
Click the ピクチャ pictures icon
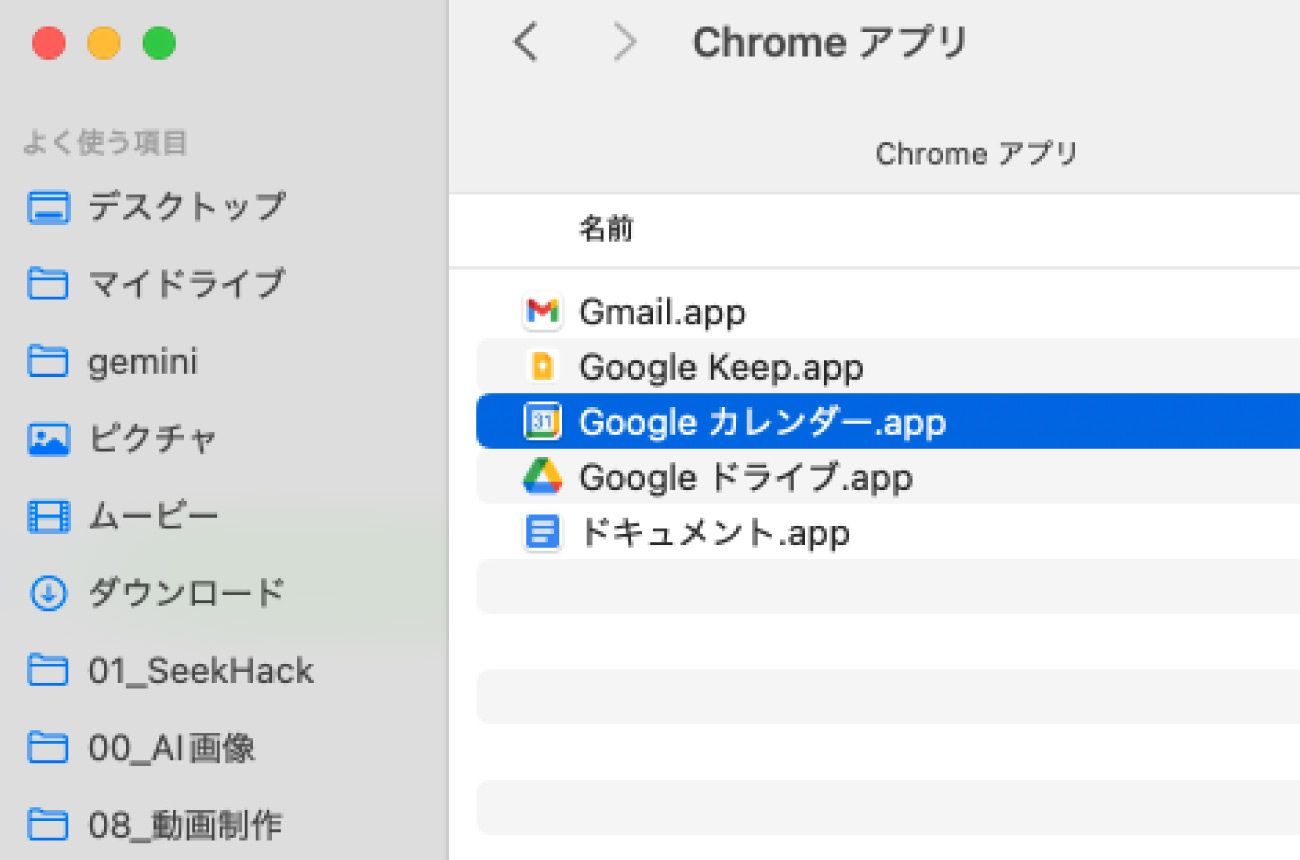click(x=49, y=439)
